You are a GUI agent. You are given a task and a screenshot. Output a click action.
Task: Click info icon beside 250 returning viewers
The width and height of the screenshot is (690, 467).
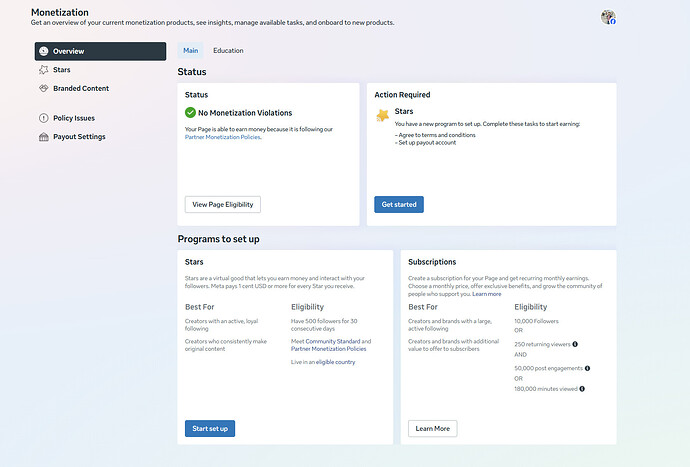[574, 344]
